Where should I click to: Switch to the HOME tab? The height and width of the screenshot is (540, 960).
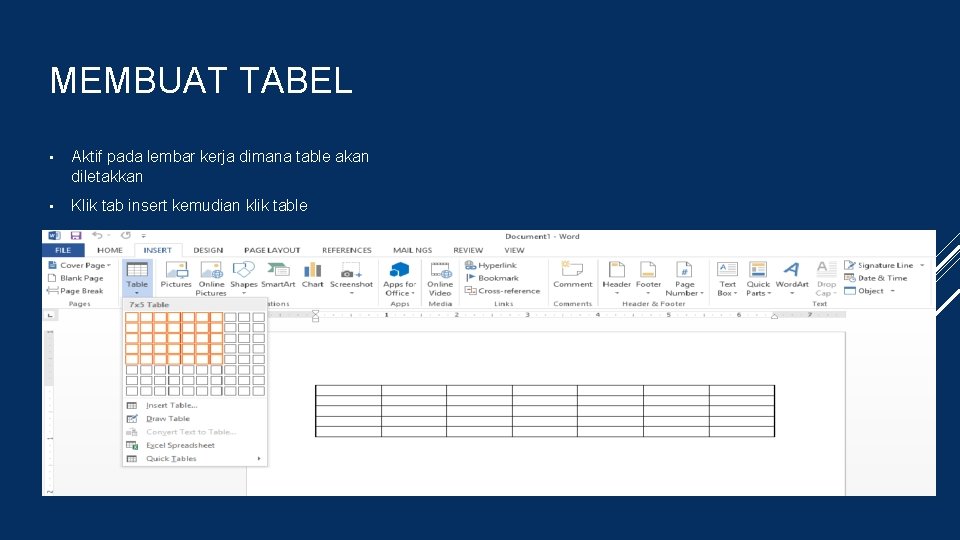(x=110, y=250)
